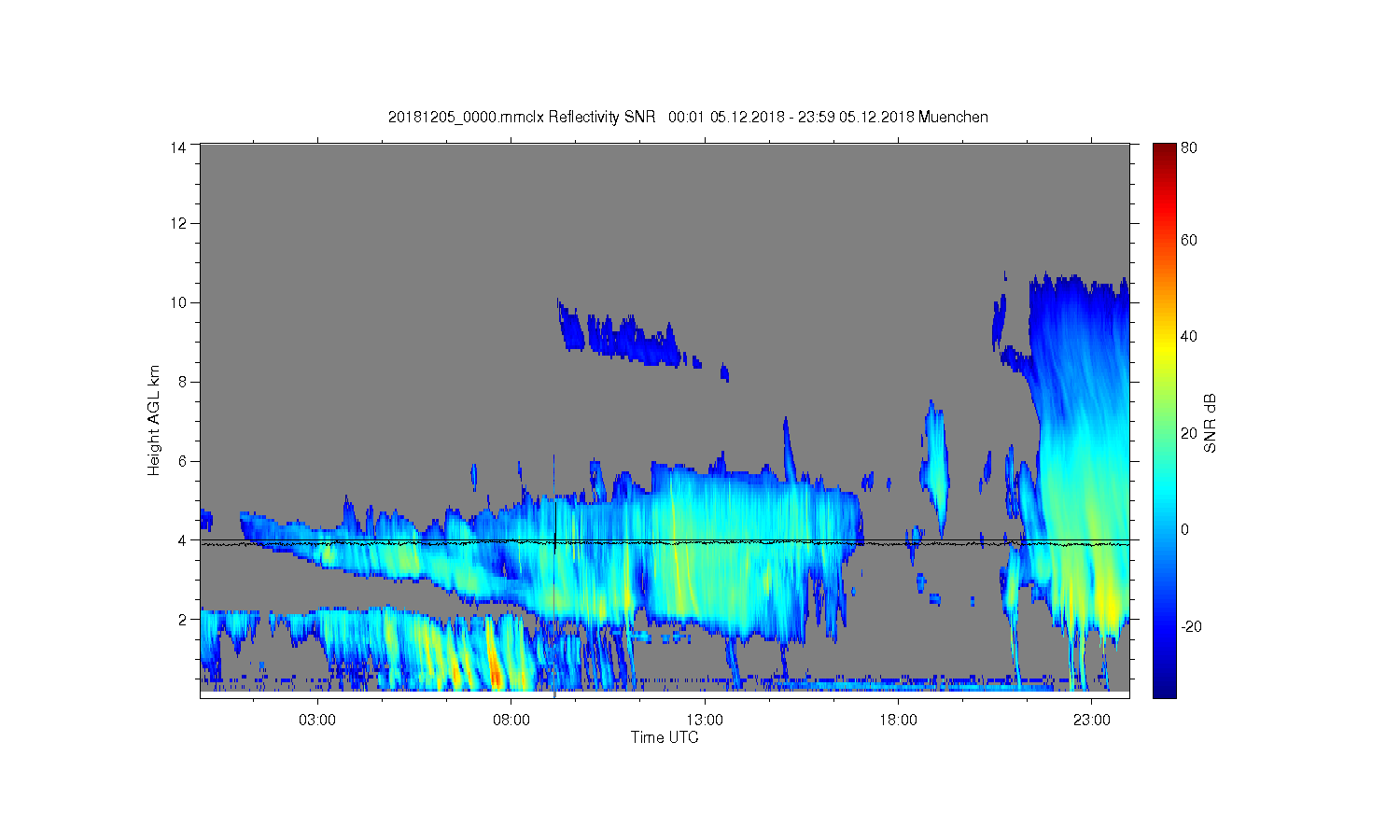Viewport: 1400px width, 840px height.
Task: Select the colorbar value 20
Action: (x=1189, y=433)
